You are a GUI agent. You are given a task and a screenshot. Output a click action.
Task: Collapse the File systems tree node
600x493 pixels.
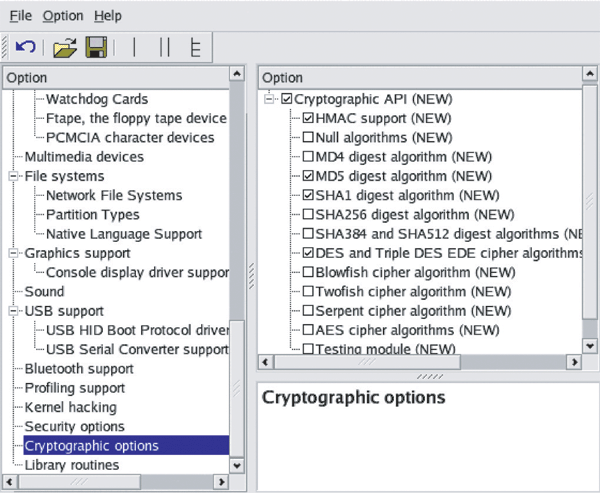(x=15, y=176)
